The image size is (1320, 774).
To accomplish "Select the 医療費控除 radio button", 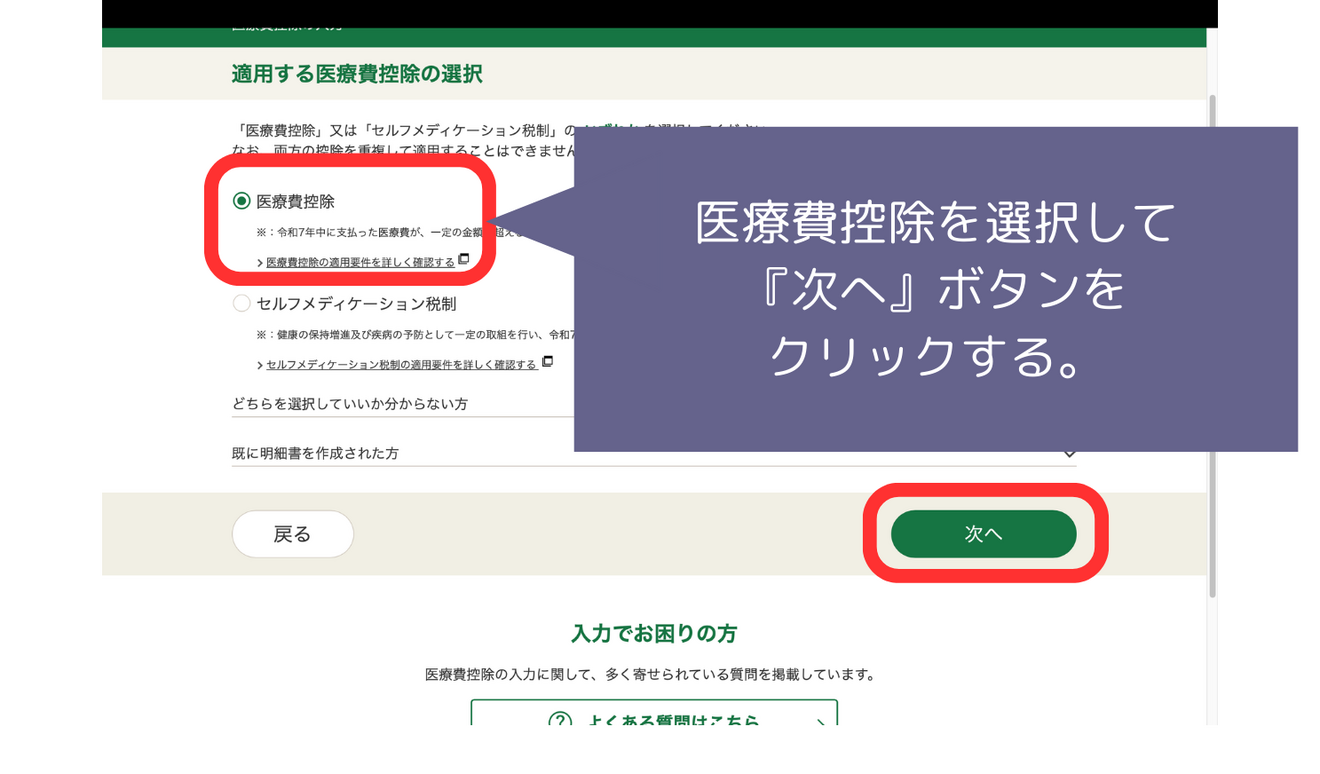I will [x=241, y=201].
